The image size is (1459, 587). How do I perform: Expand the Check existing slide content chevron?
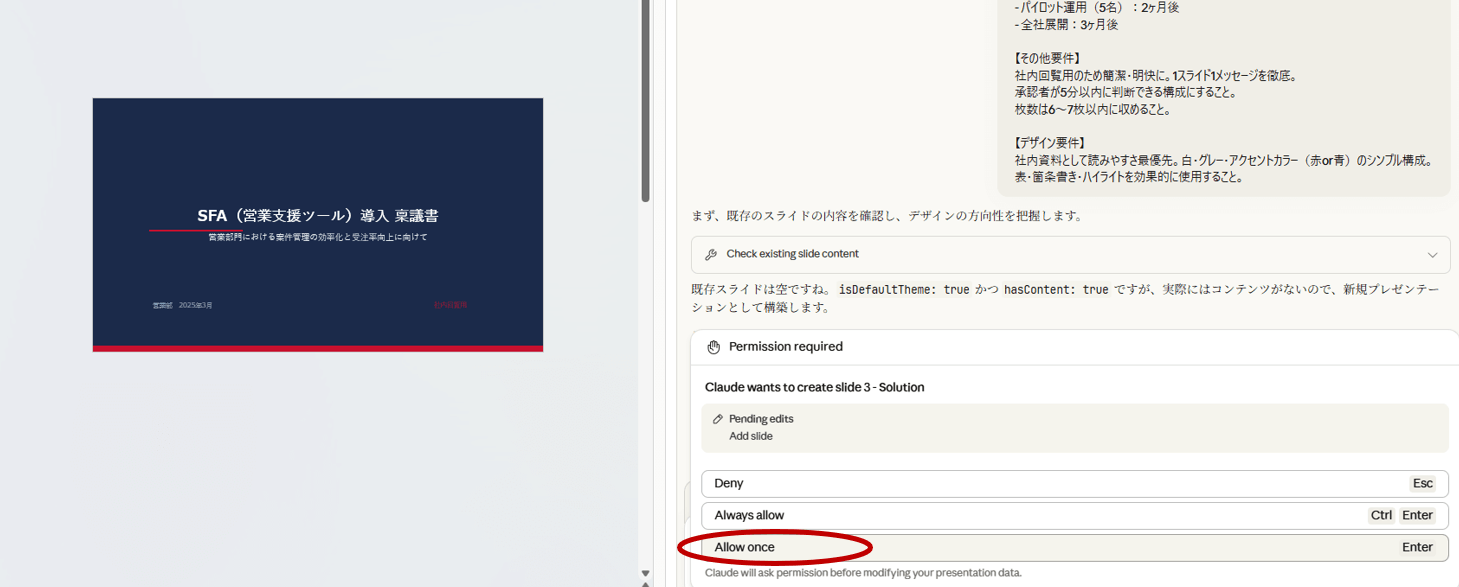coord(1432,255)
